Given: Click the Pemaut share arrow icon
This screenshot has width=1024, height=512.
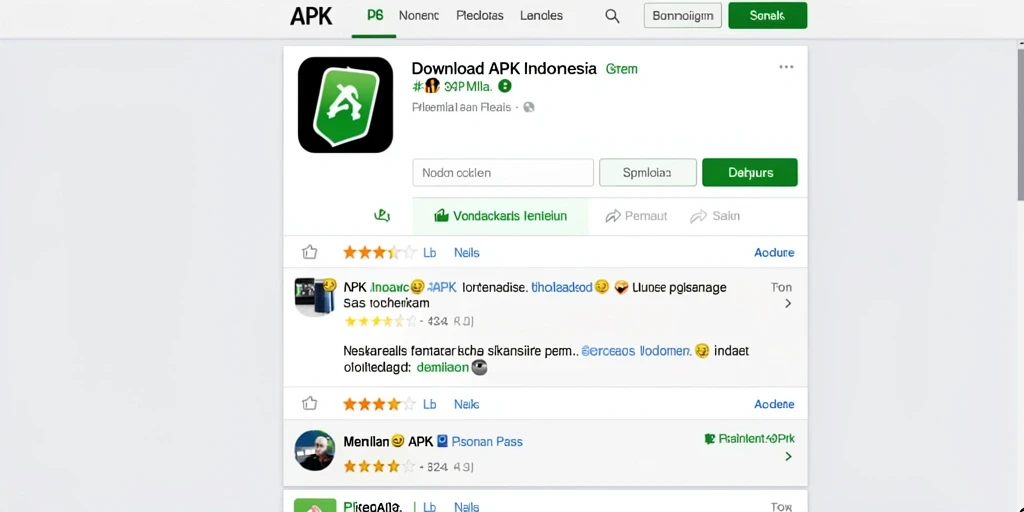Looking at the screenshot, I should pyautogui.click(x=613, y=216).
